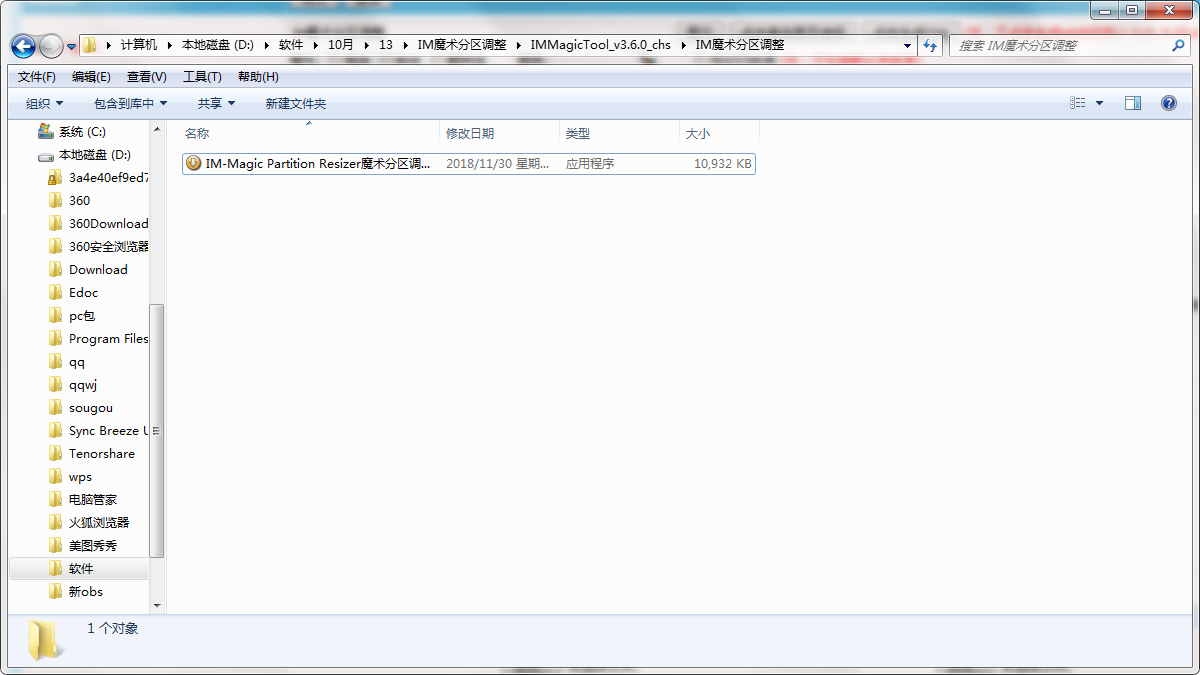Screen dimensions: 1200x675
Task: Open the 360安全浏览器 folder
Action: click(x=108, y=247)
